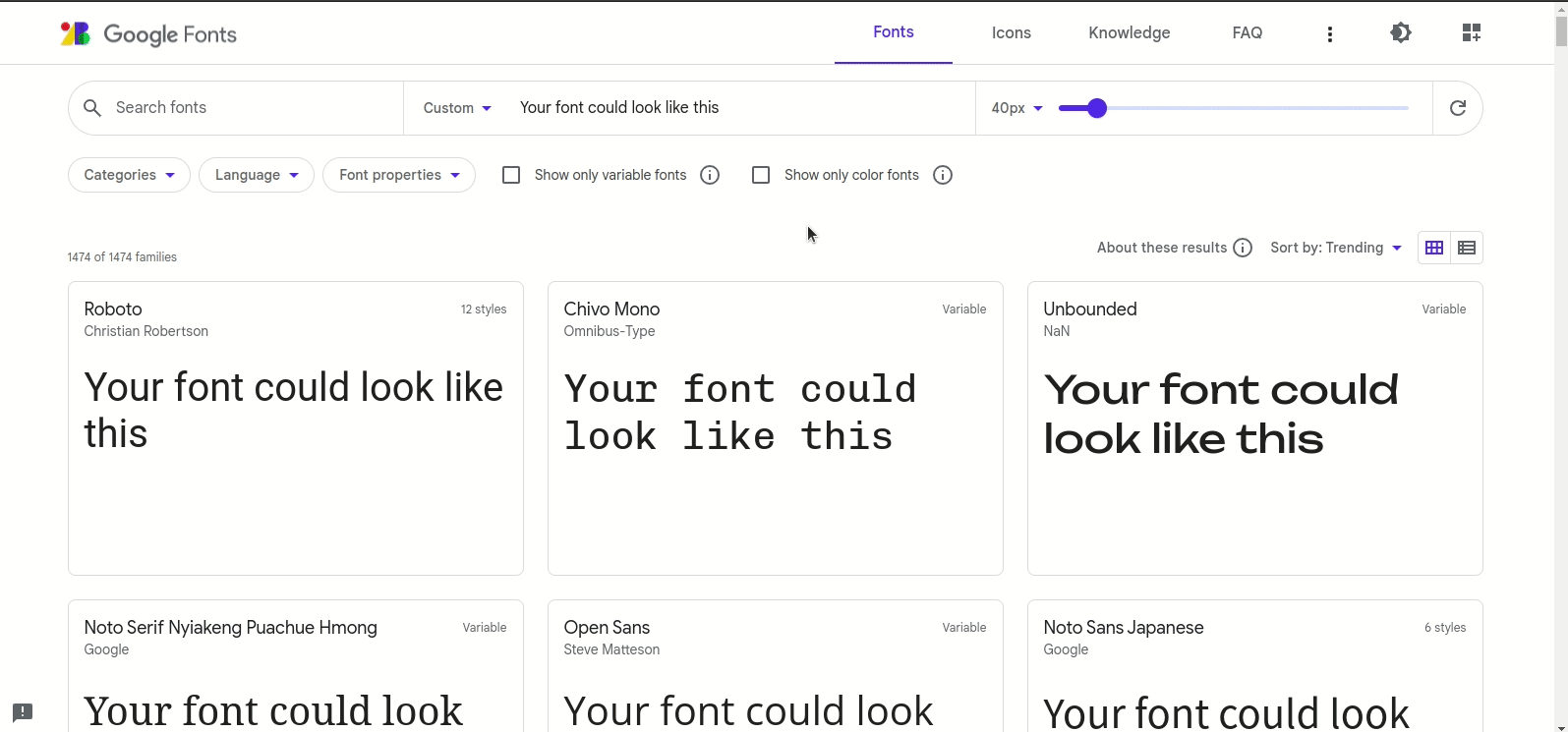Click info icon beside About these results
This screenshot has width=1568, height=732.
pyautogui.click(x=1243, y=248)
